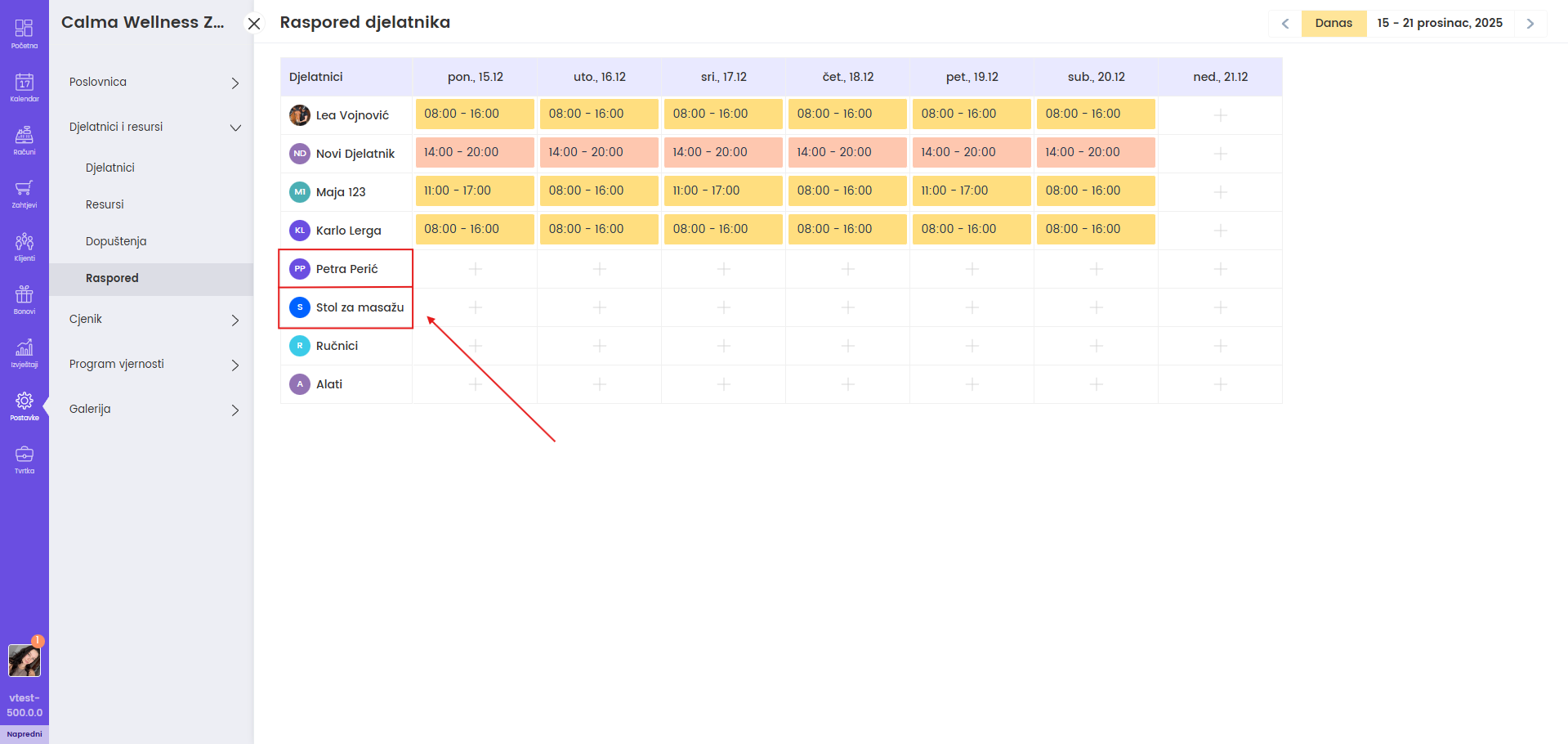The height and width of the screenshot is (744, 1568).
Task: Open the Tvrtka briefcase icon
Action: click(x=25, y=459)
